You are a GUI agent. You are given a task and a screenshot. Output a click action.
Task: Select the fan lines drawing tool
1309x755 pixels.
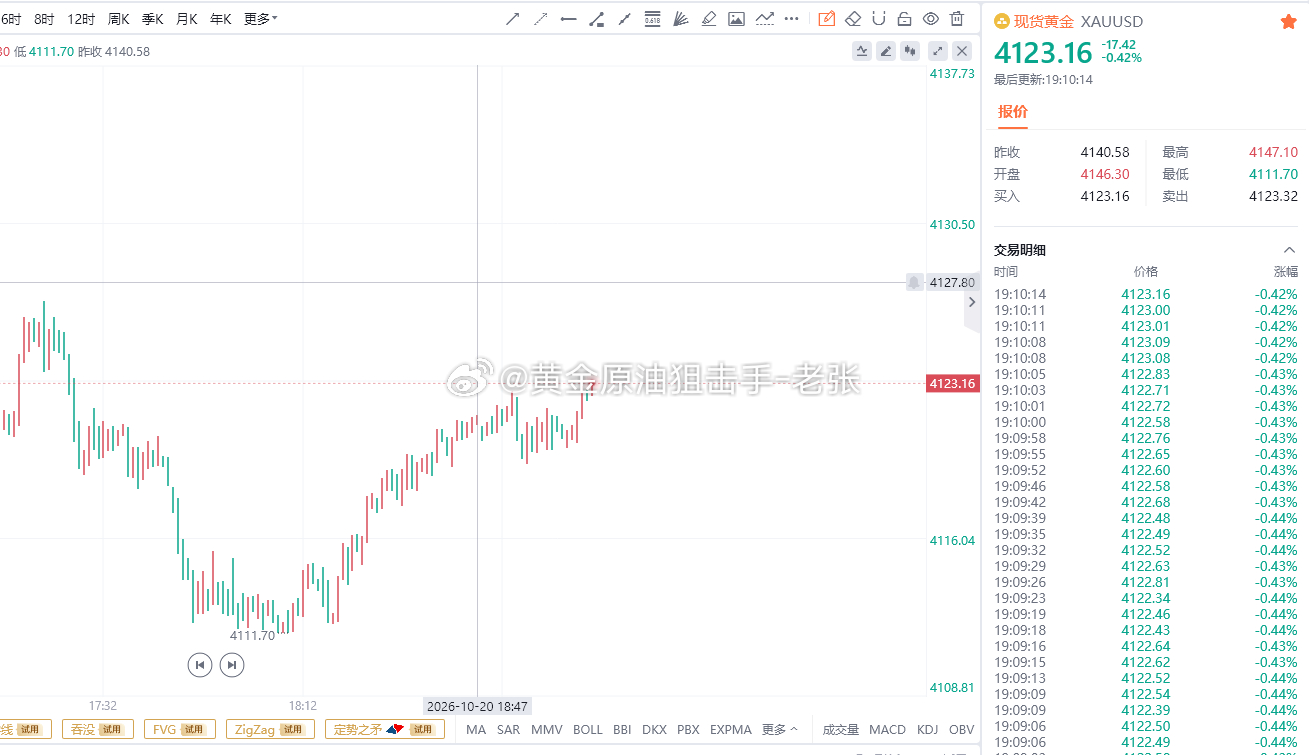[x=680, y=18]
